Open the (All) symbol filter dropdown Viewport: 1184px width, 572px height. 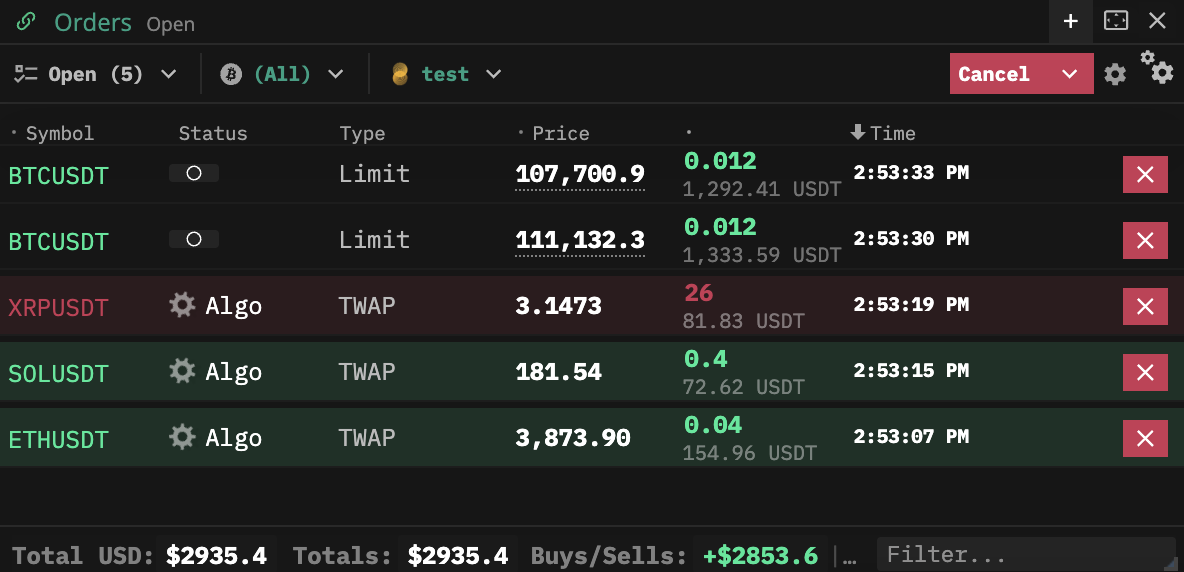283,74
